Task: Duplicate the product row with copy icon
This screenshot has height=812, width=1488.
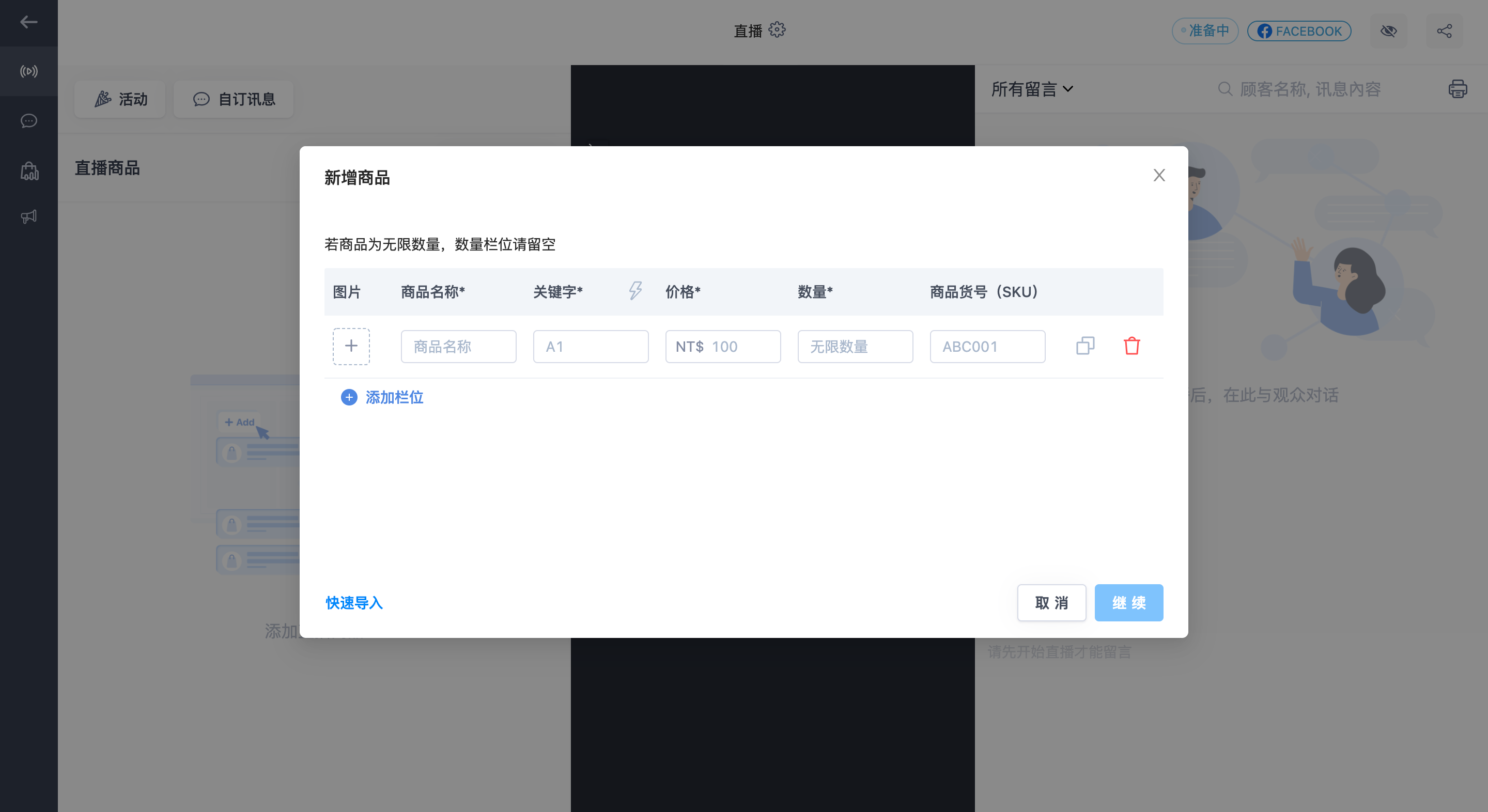Action: point(1086,346)
